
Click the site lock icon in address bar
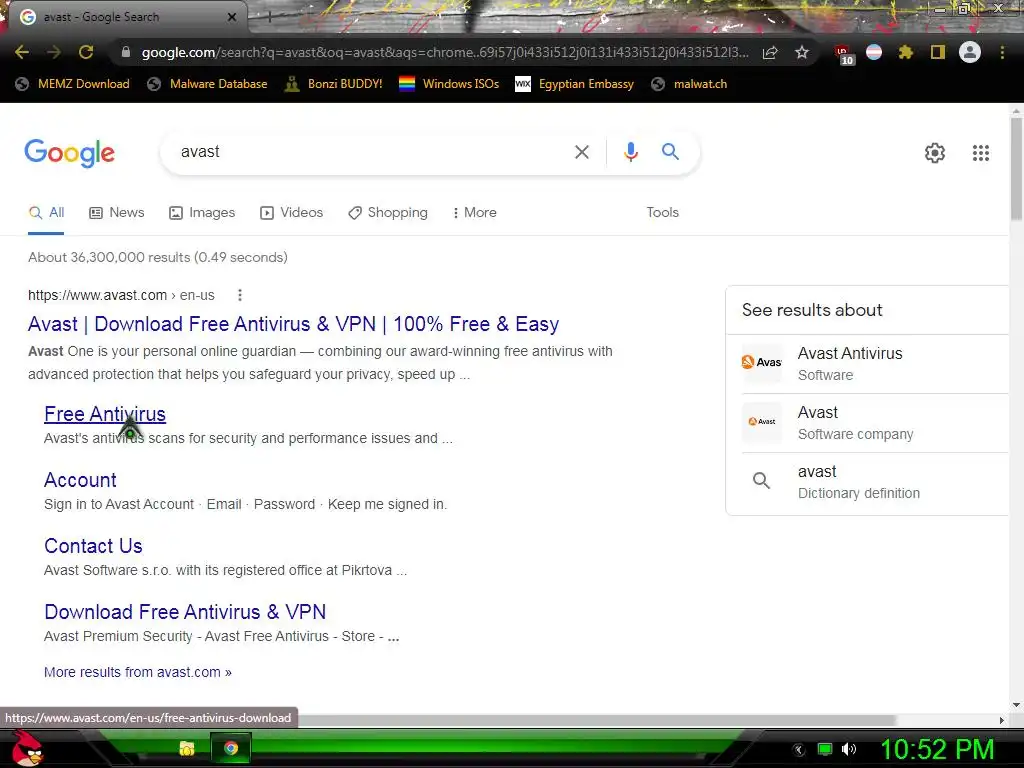coord(126,52)
